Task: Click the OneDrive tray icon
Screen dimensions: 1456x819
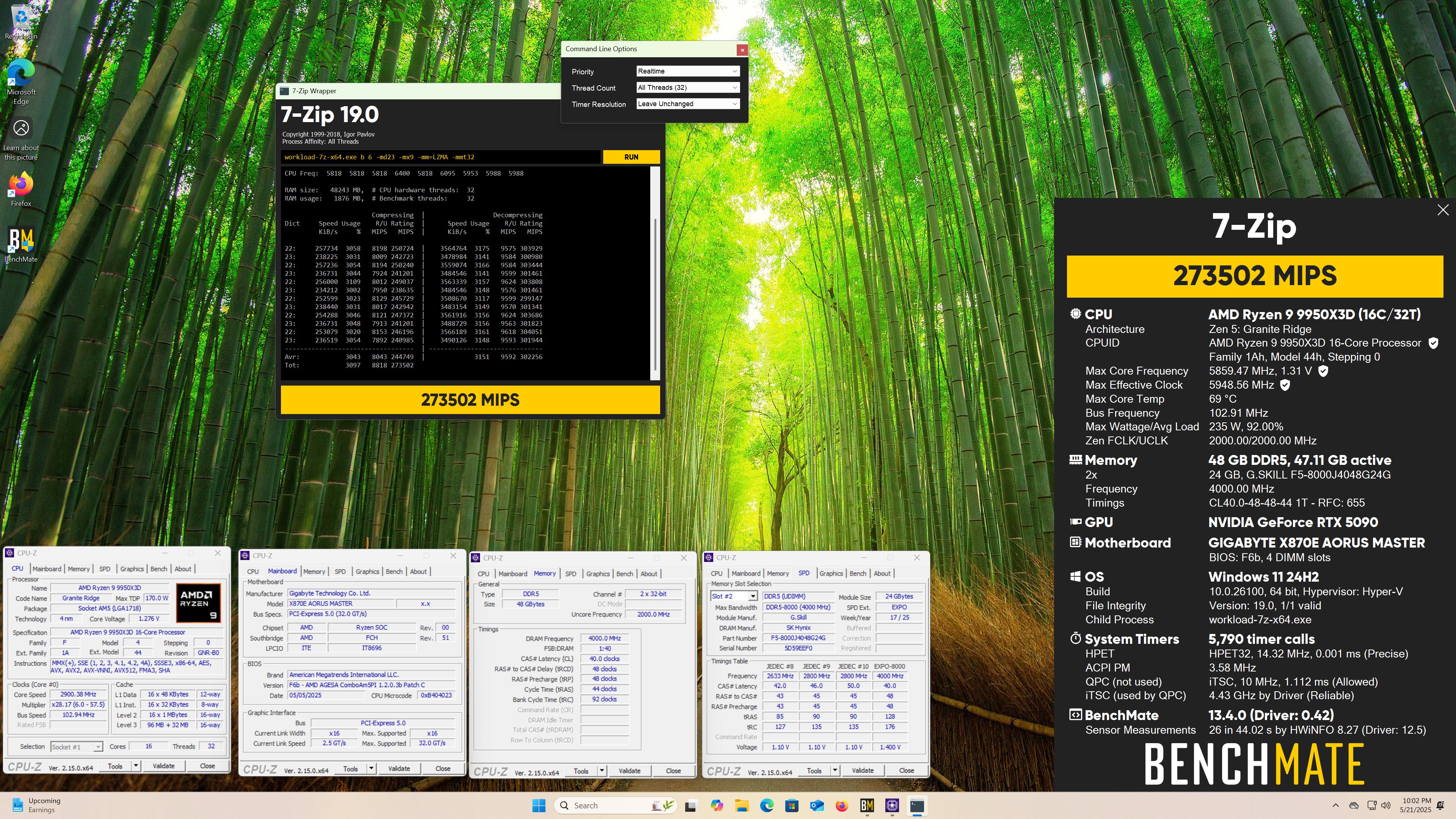Action: 1354,805
